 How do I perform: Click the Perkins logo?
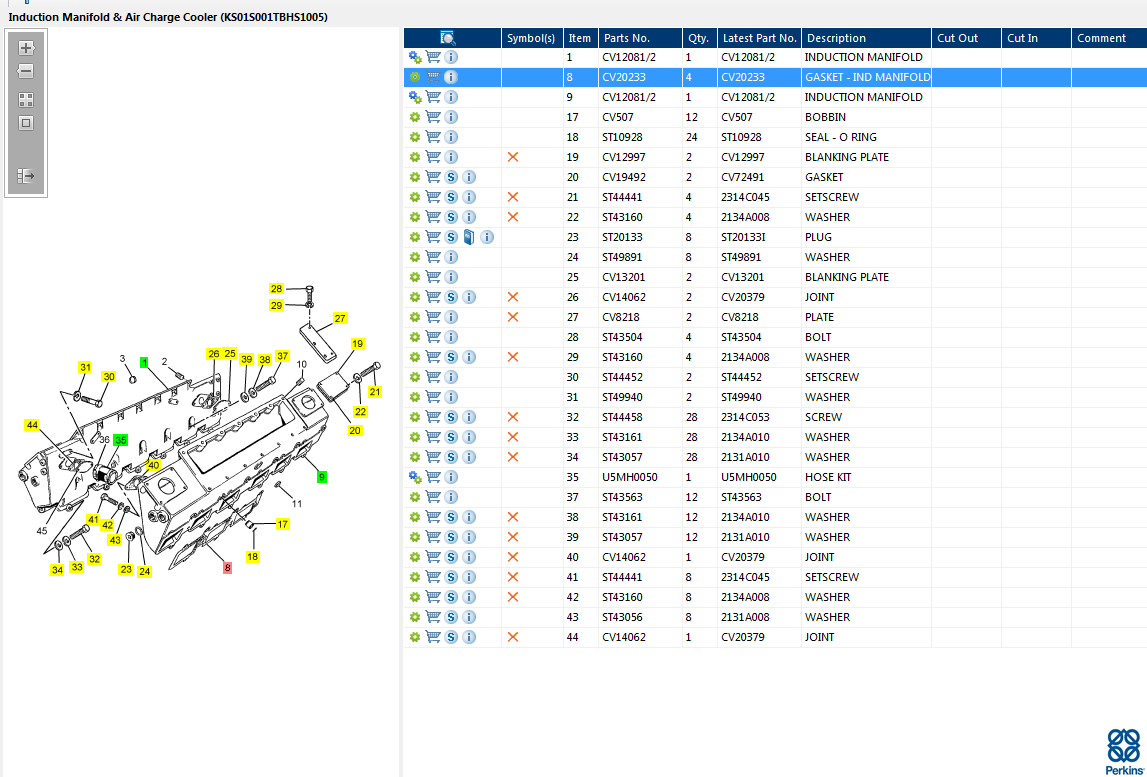coord(1123,751)
